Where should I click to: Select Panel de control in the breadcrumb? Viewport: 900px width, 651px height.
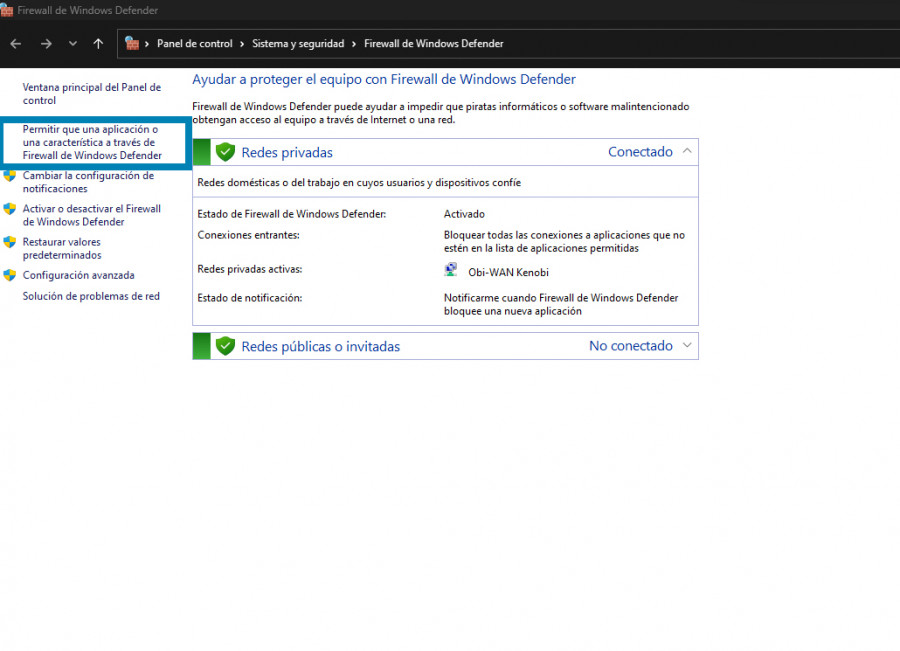tap(194, 44)
